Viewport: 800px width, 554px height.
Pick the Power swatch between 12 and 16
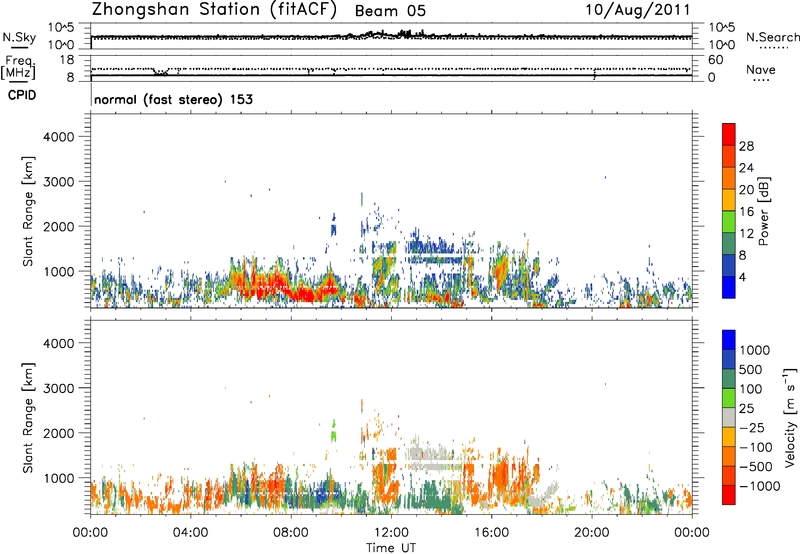[x=729, y=222]
